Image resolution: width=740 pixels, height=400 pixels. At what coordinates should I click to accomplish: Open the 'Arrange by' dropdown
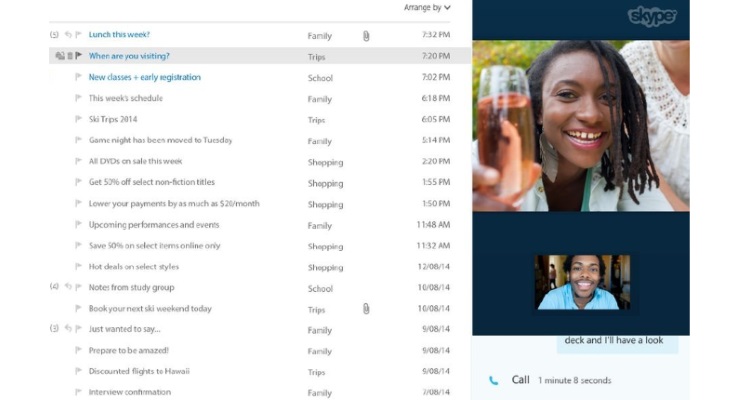coord(427,7)
